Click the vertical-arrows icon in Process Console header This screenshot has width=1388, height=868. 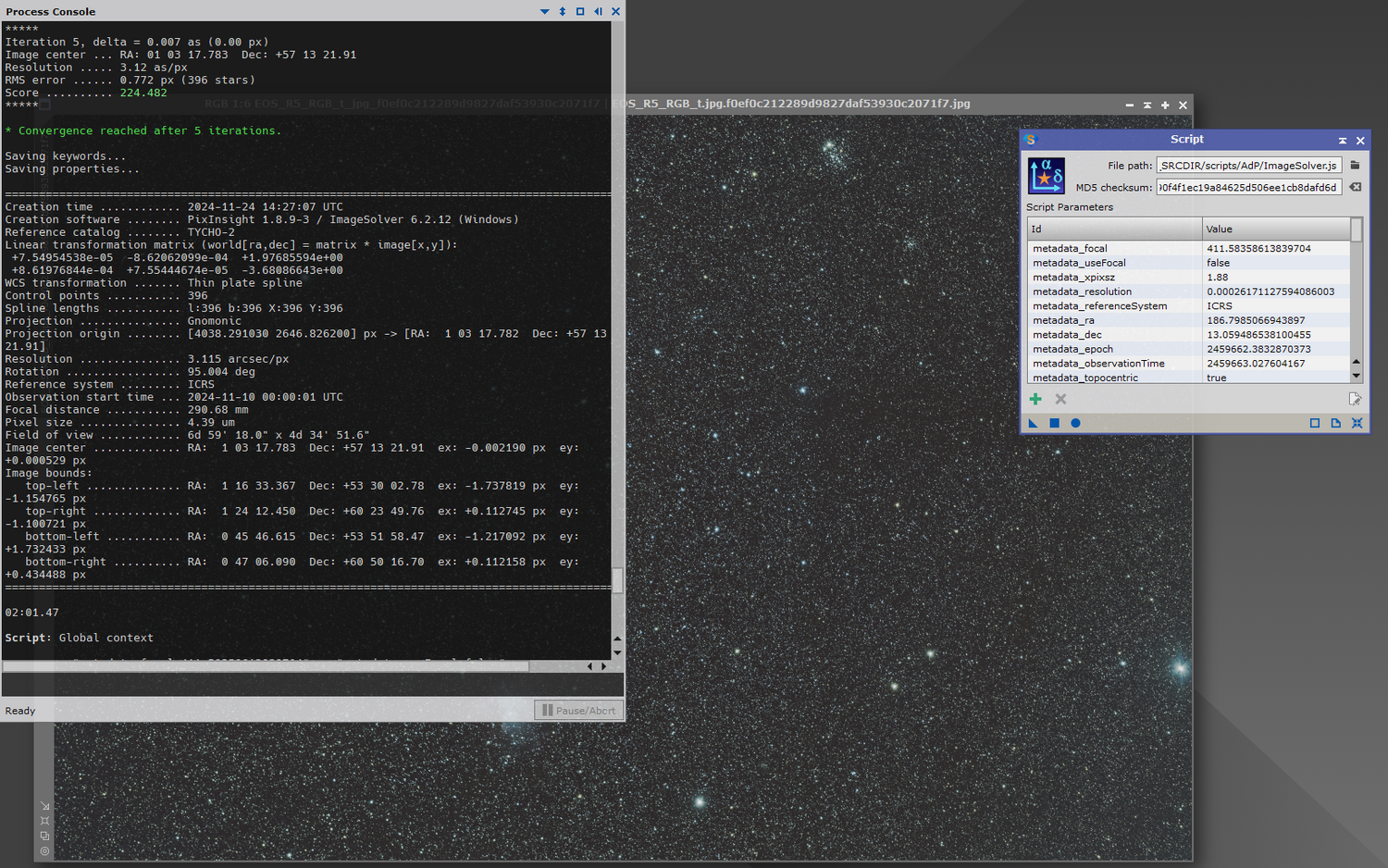pos(562,11)
